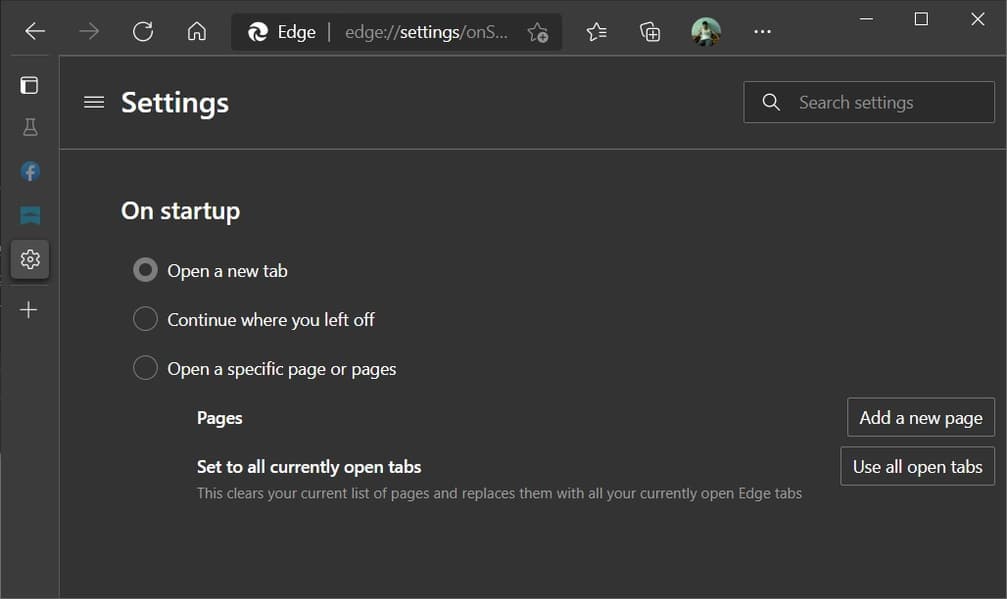Go back to the previous page

tap(35, 32)
